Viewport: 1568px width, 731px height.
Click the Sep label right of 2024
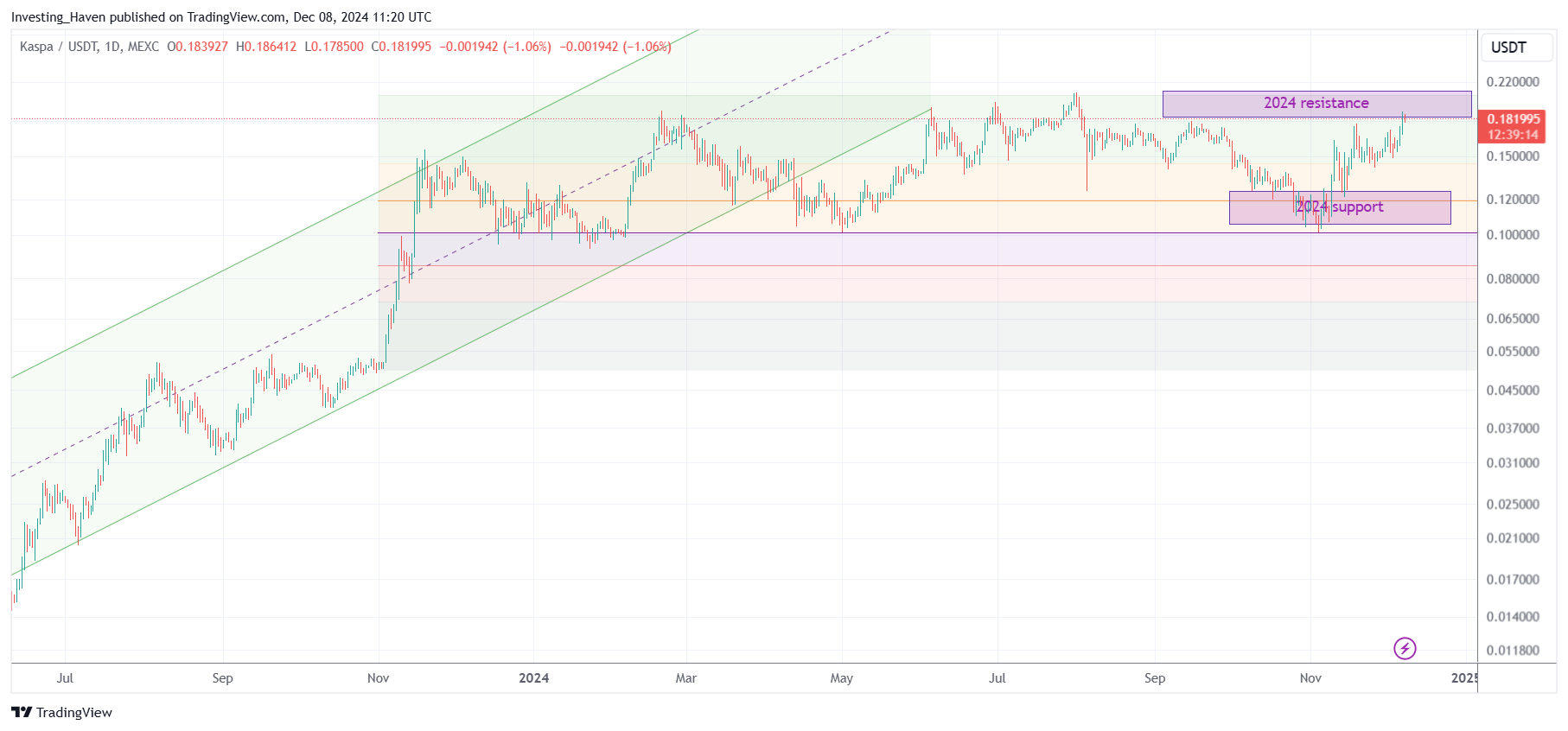pyautogui.click(x=1155, y=678)
